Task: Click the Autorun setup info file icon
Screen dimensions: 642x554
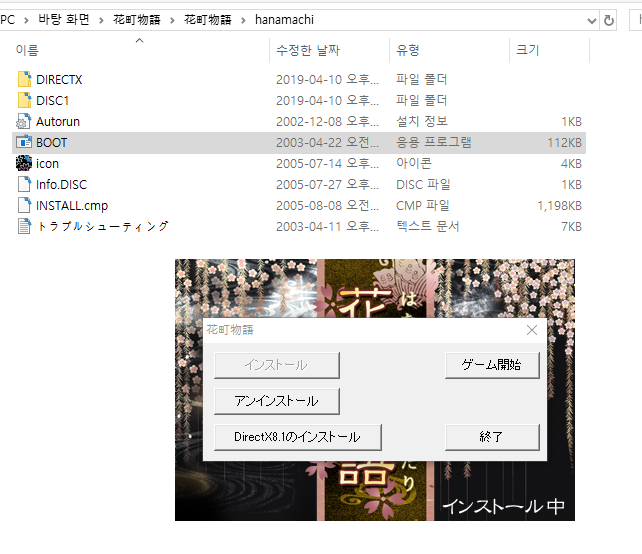Action: tap(23, 122)
